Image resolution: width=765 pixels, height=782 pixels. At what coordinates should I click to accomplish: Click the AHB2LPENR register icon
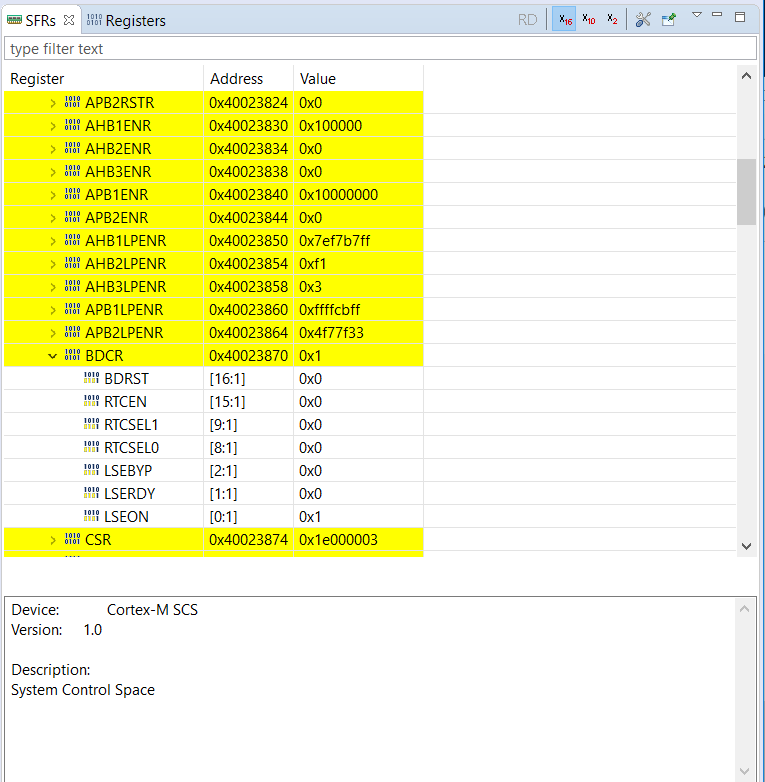point(72,263)
